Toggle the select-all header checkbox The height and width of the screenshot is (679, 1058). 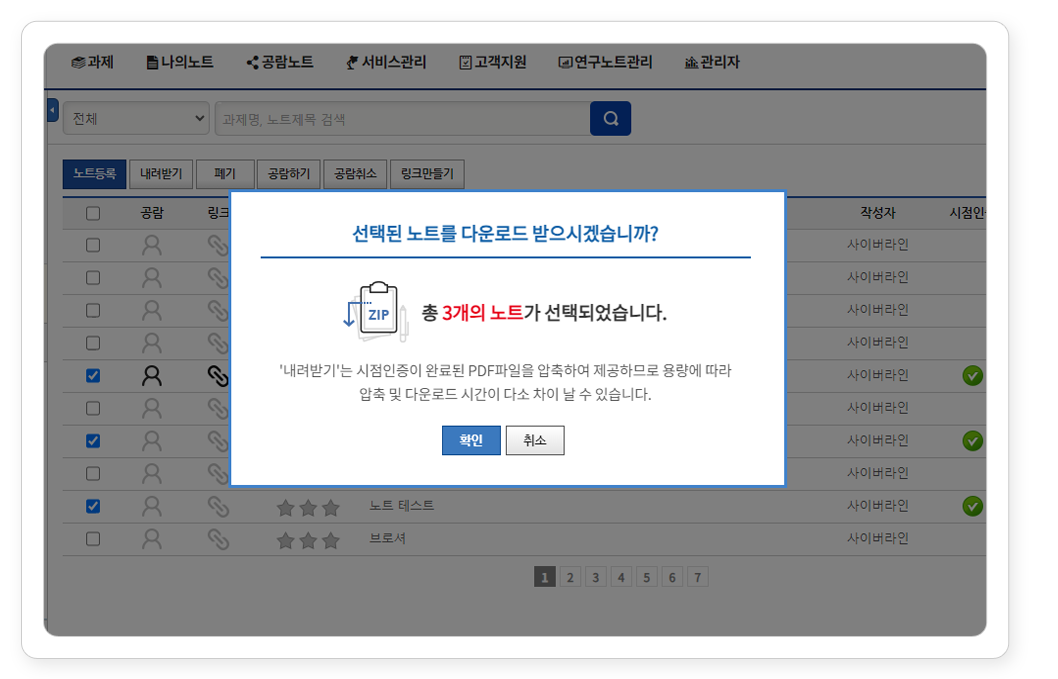coord(93,213)
